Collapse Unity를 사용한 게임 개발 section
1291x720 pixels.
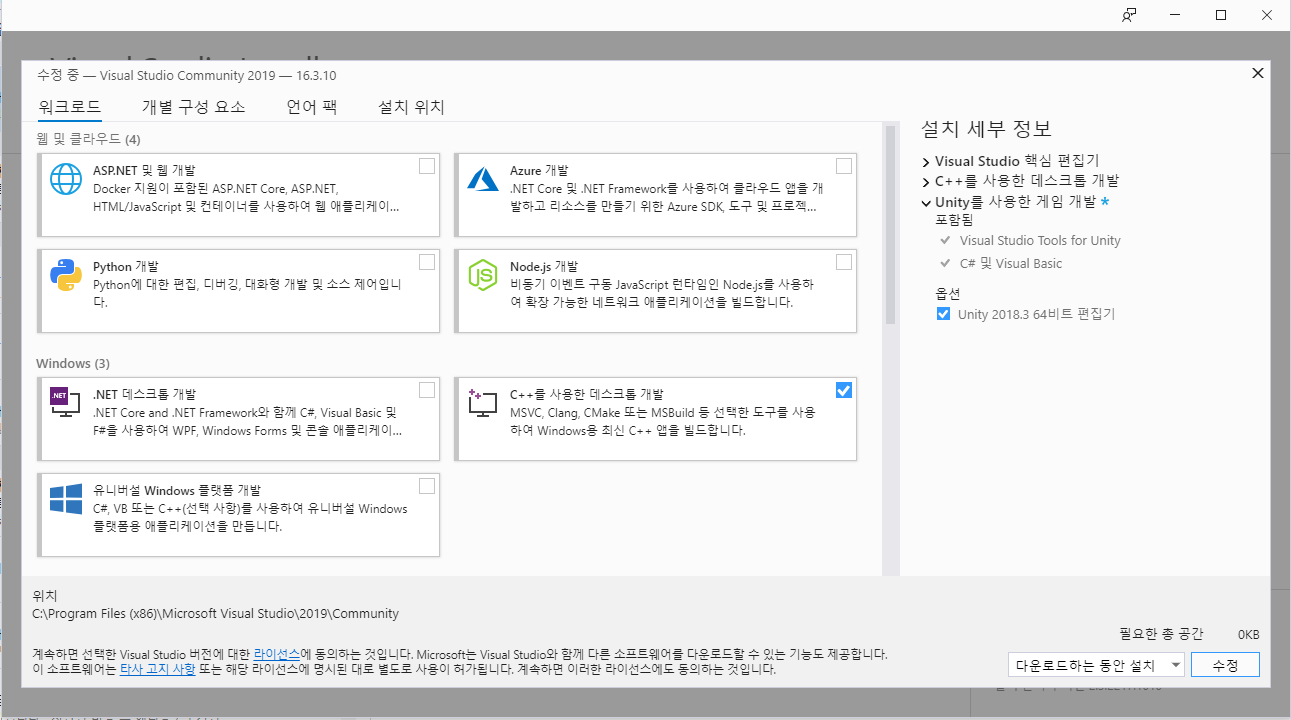tap(926, 202)
